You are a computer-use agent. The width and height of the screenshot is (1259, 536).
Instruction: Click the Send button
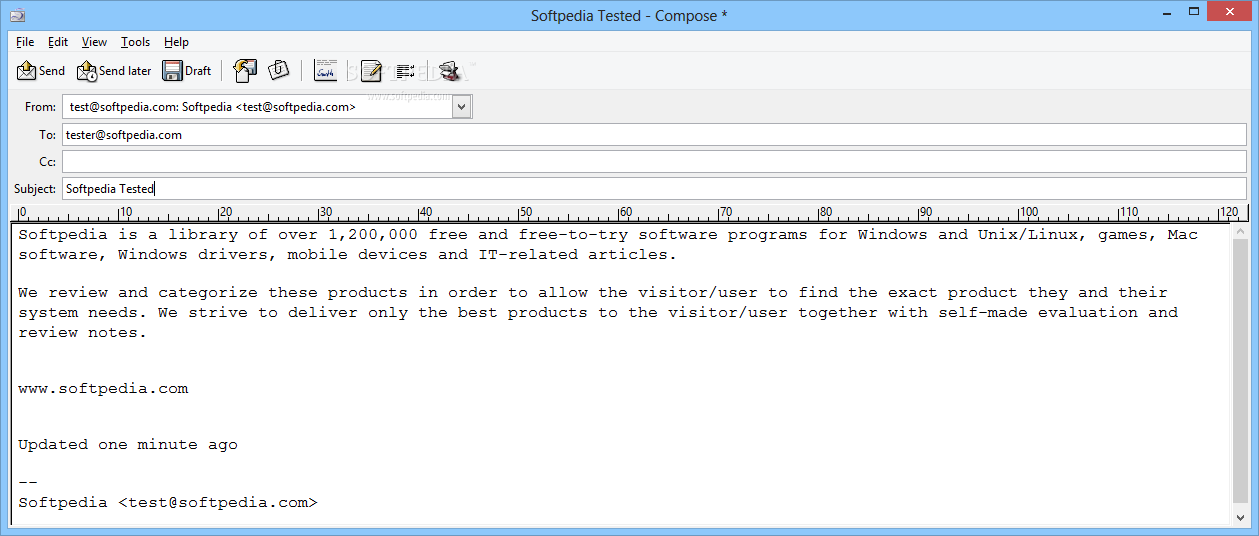41,71
